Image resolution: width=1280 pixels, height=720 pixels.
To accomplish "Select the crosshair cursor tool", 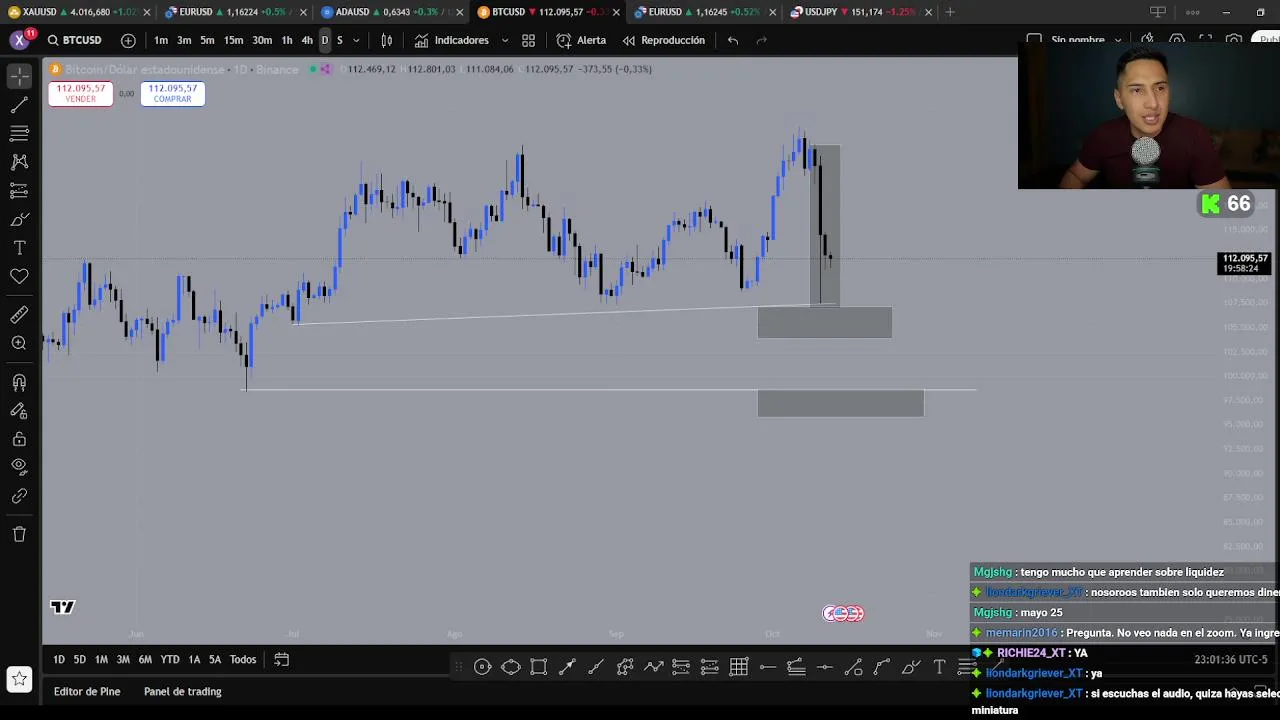I will tap(19, 76).
